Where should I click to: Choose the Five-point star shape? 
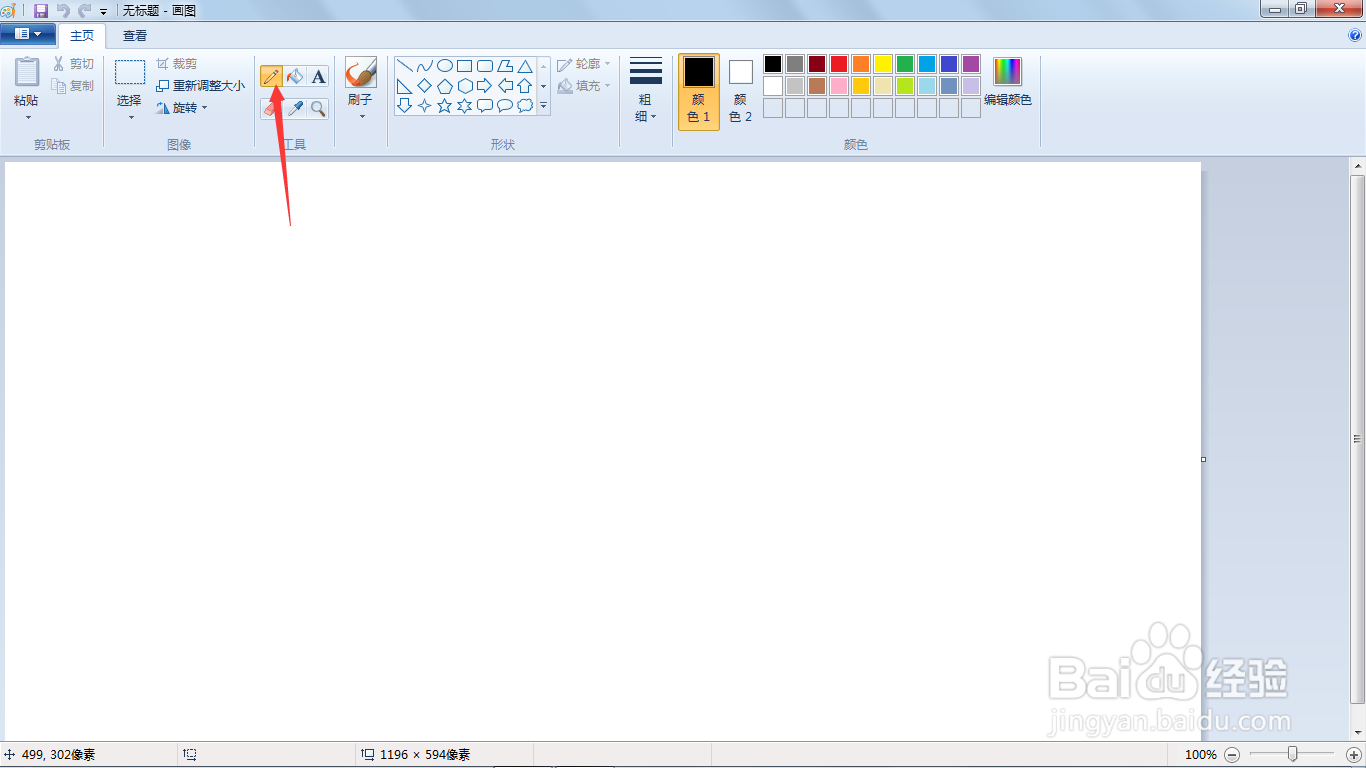point(445,105)
